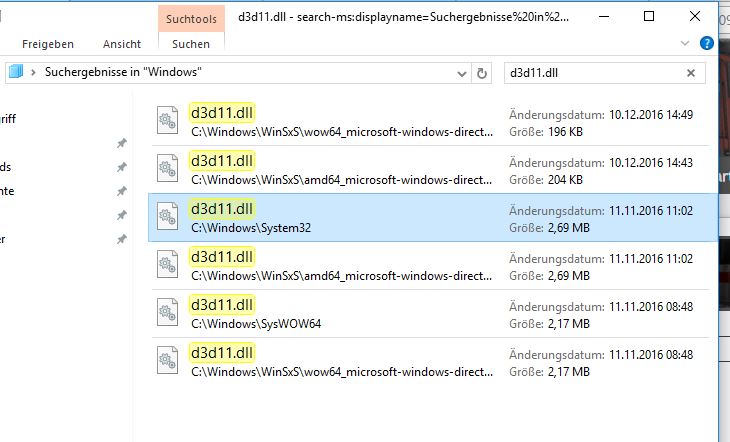This screenshot has height=442, width=730.
Task: Open the address bar history dropdown
Action: coord(461,73)
